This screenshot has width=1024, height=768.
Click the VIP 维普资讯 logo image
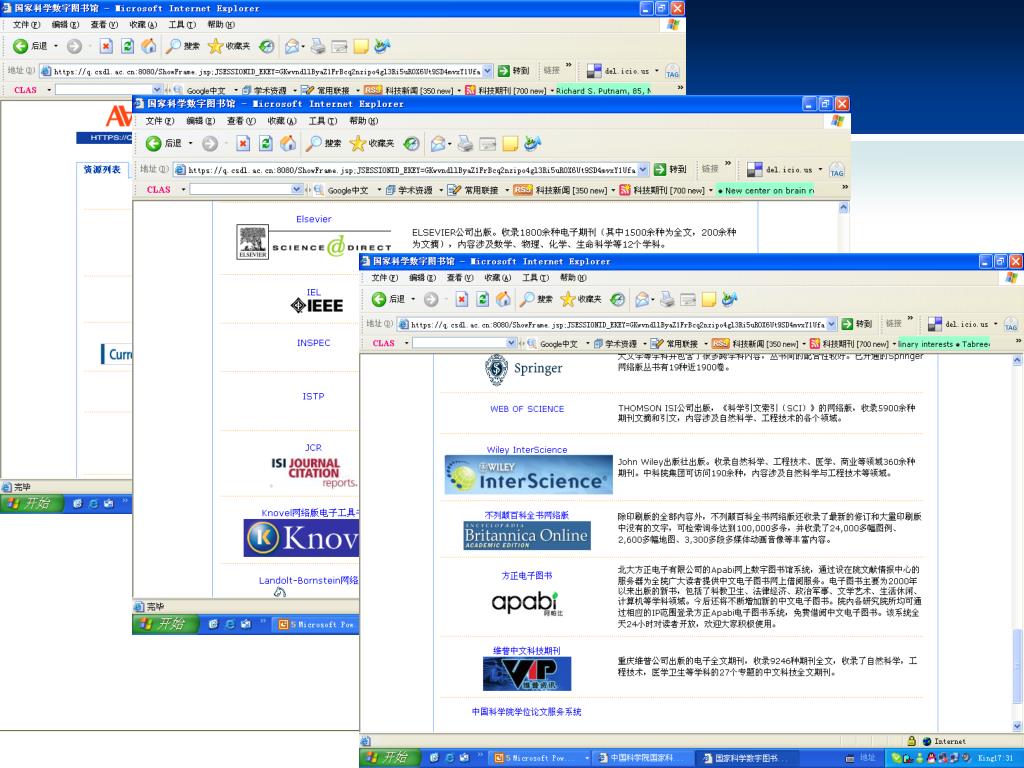tap(527, 673)
